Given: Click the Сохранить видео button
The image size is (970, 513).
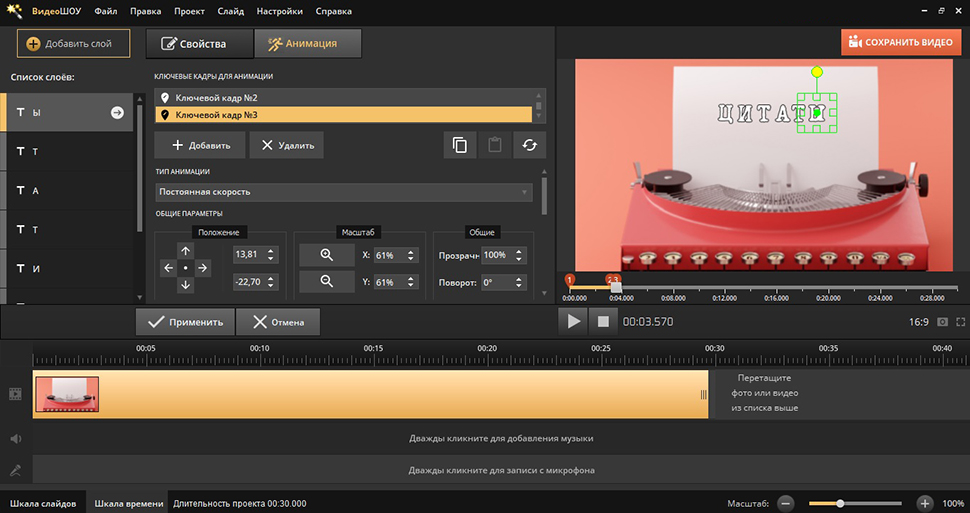Looking at the screenshot, I should coord(900,42).
